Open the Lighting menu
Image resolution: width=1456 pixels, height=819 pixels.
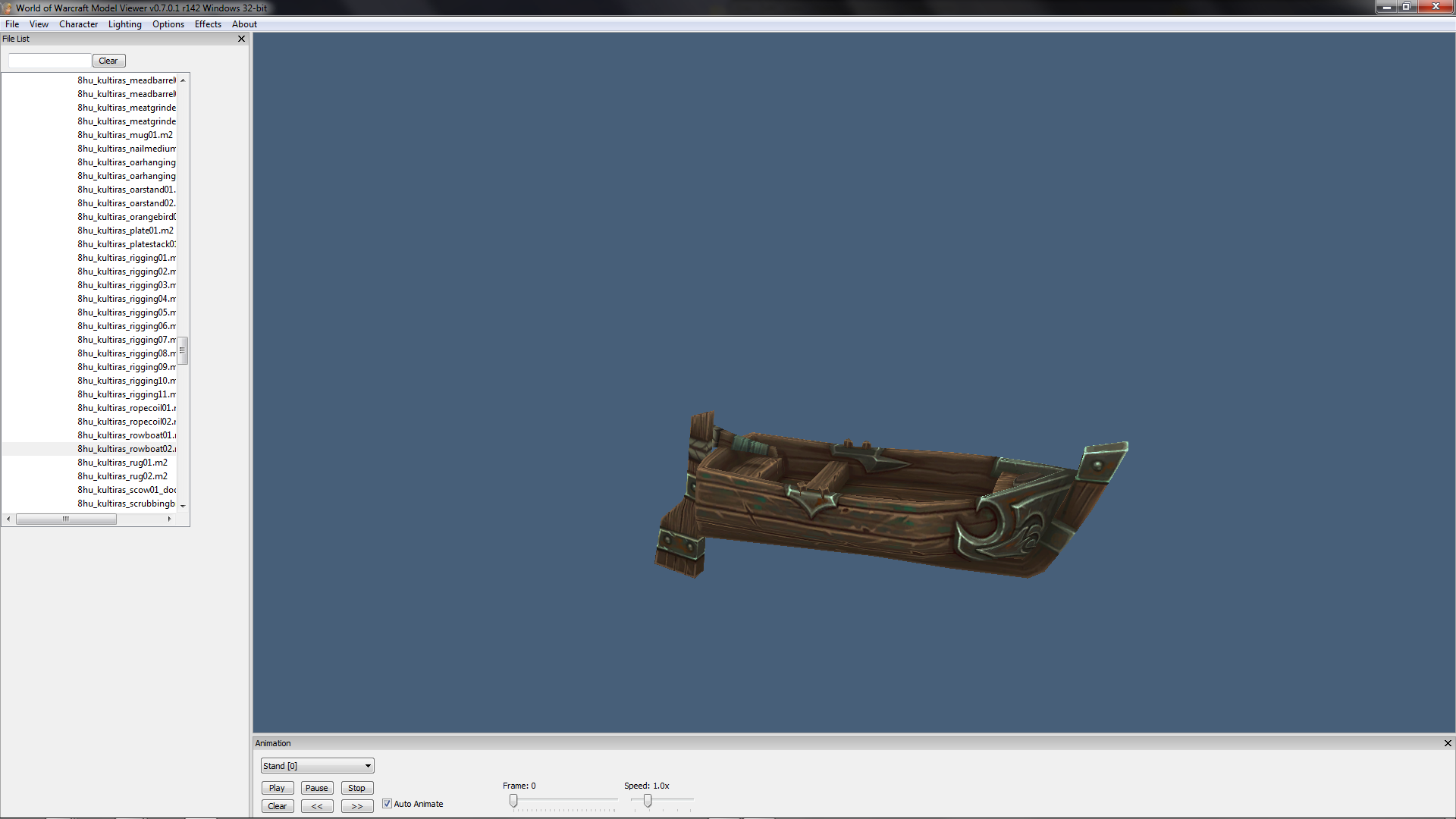click(124, 24)
